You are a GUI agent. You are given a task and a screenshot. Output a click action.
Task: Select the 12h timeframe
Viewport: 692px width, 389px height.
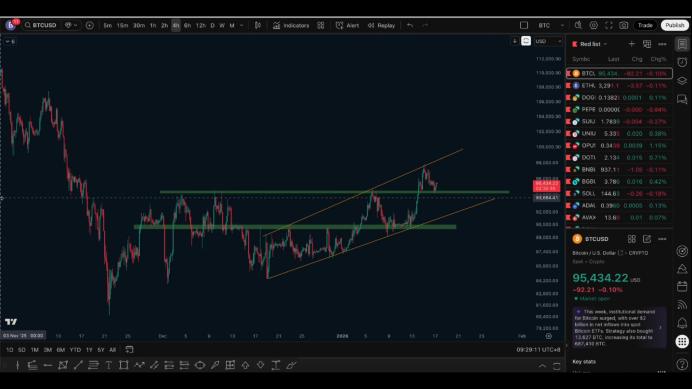point(200,26)
